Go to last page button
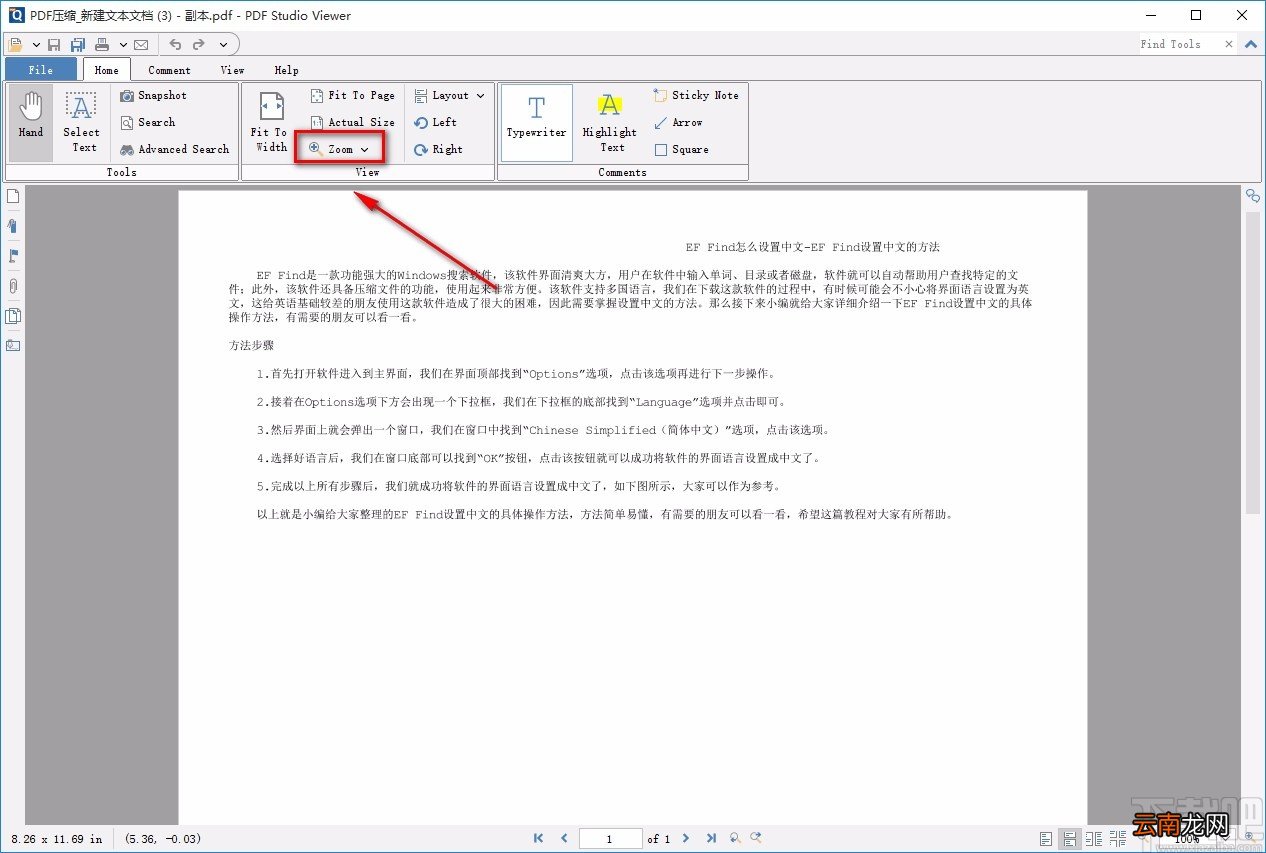The image size is (1266, 853). 711,838
